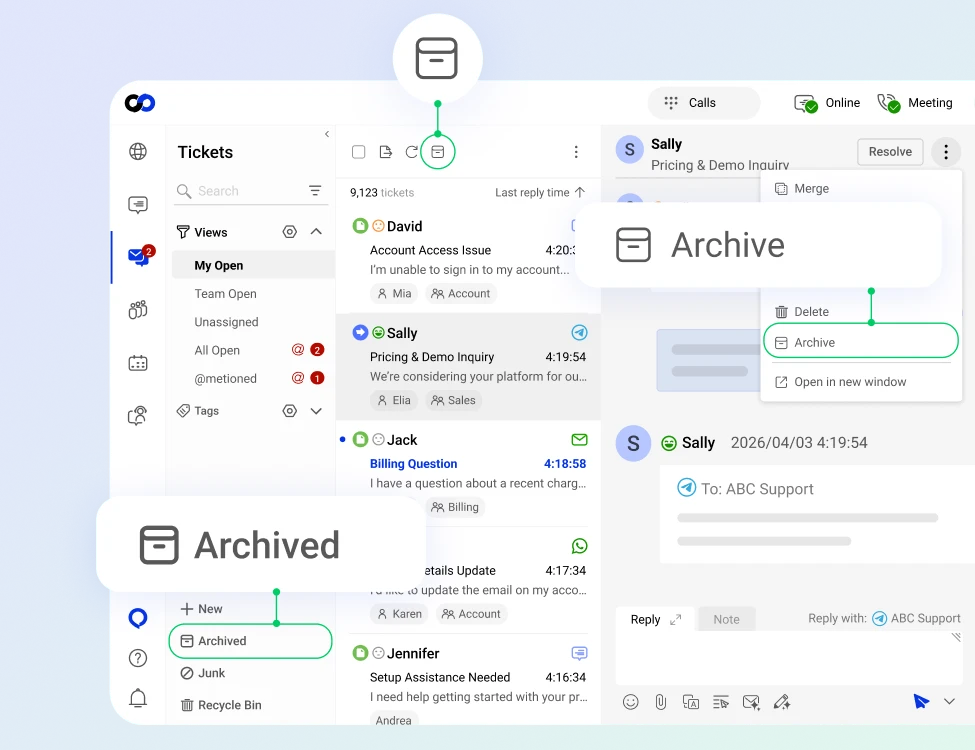Viewport: 975px width, 750px height.
Task: Open the notifications bell icon
Action: click(137, 698)
